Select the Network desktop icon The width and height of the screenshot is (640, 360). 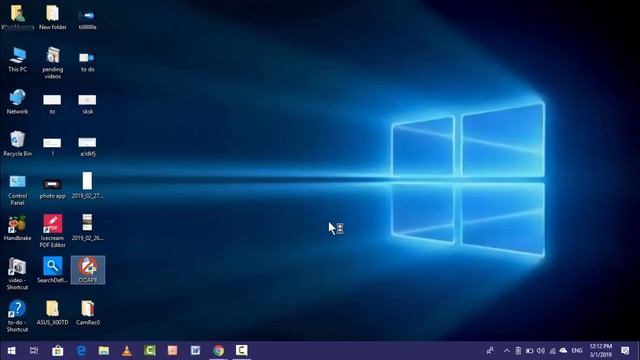[17, 102]
